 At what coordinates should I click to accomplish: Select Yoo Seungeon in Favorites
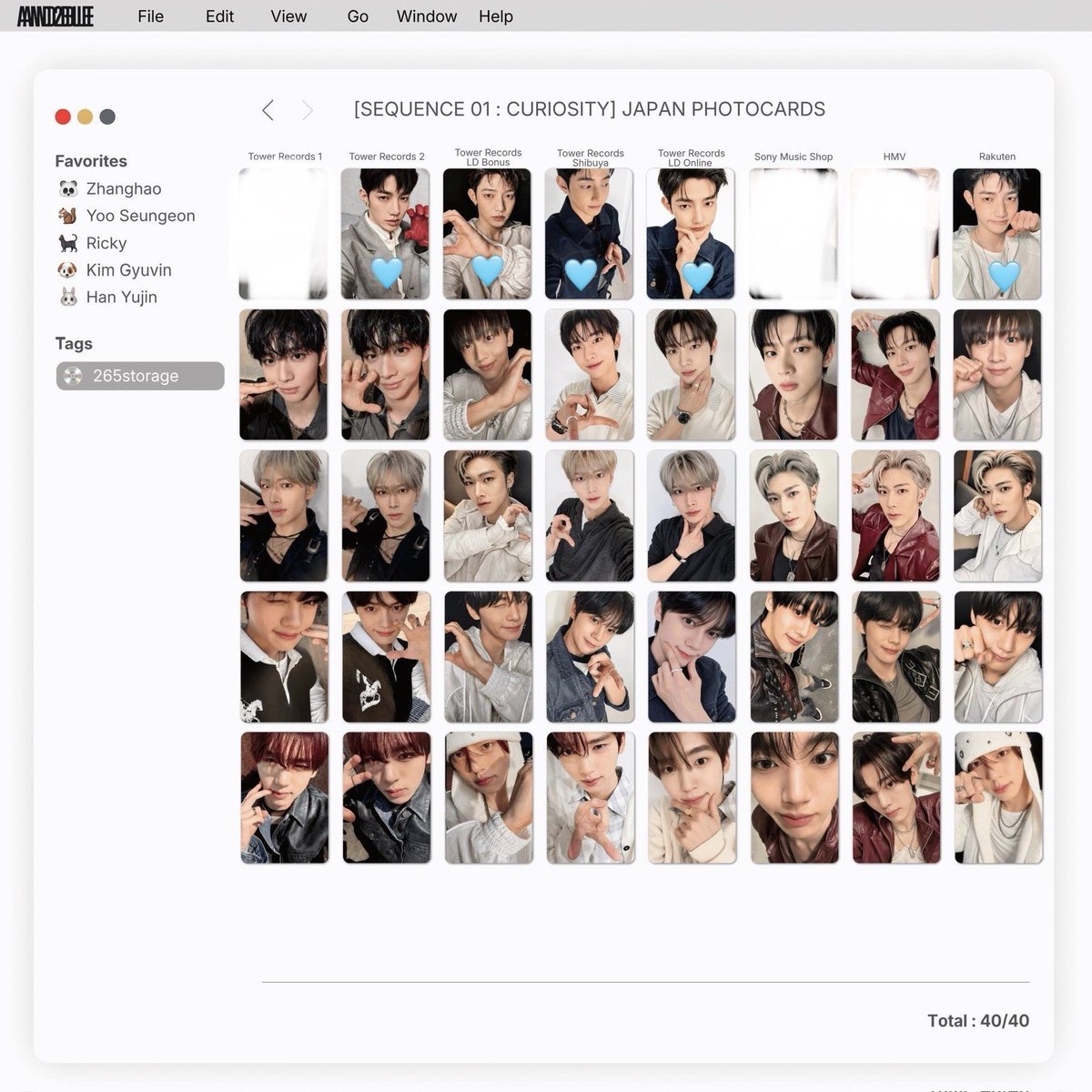(141, 216)
